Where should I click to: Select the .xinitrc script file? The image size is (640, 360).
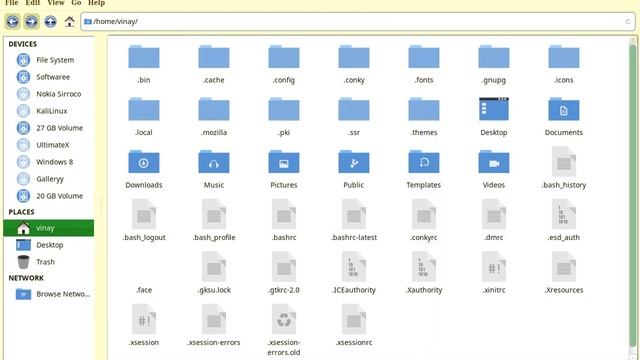494,267
